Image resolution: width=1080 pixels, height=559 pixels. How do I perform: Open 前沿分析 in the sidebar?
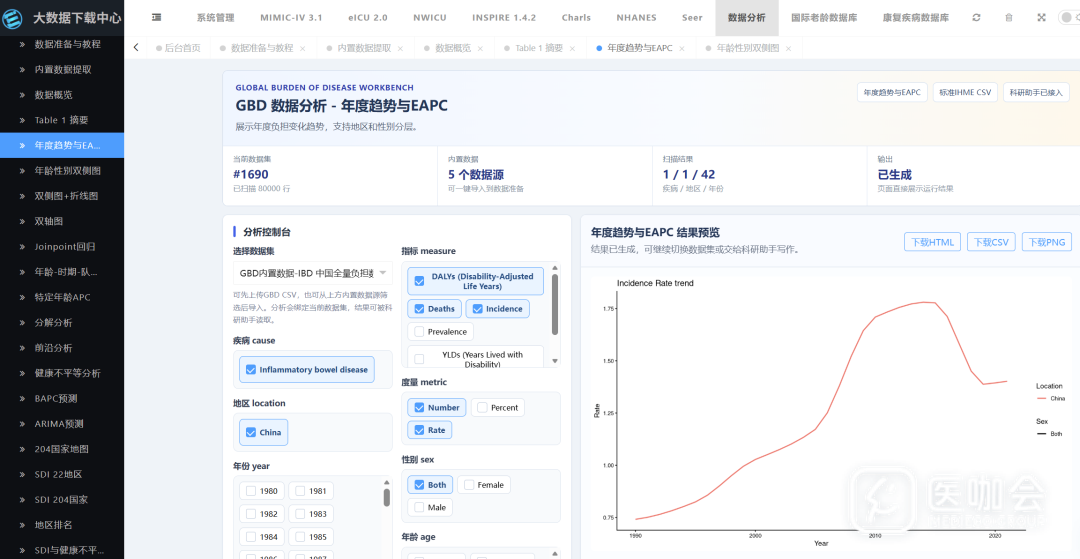[53, 348]
